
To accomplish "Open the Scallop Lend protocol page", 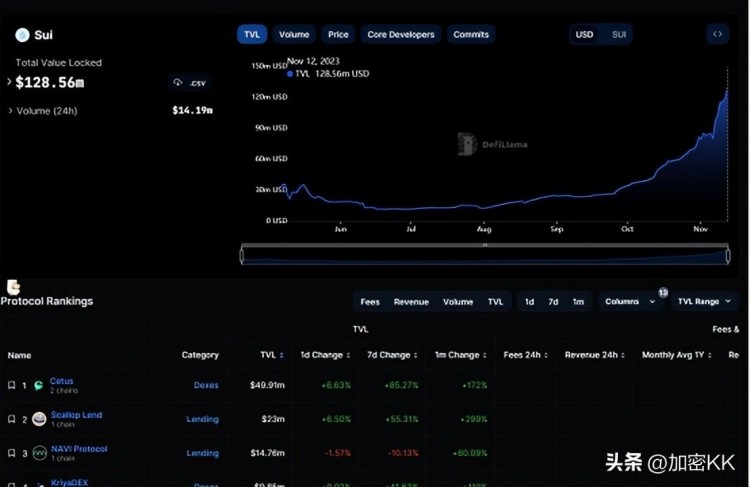I will 77,415.
